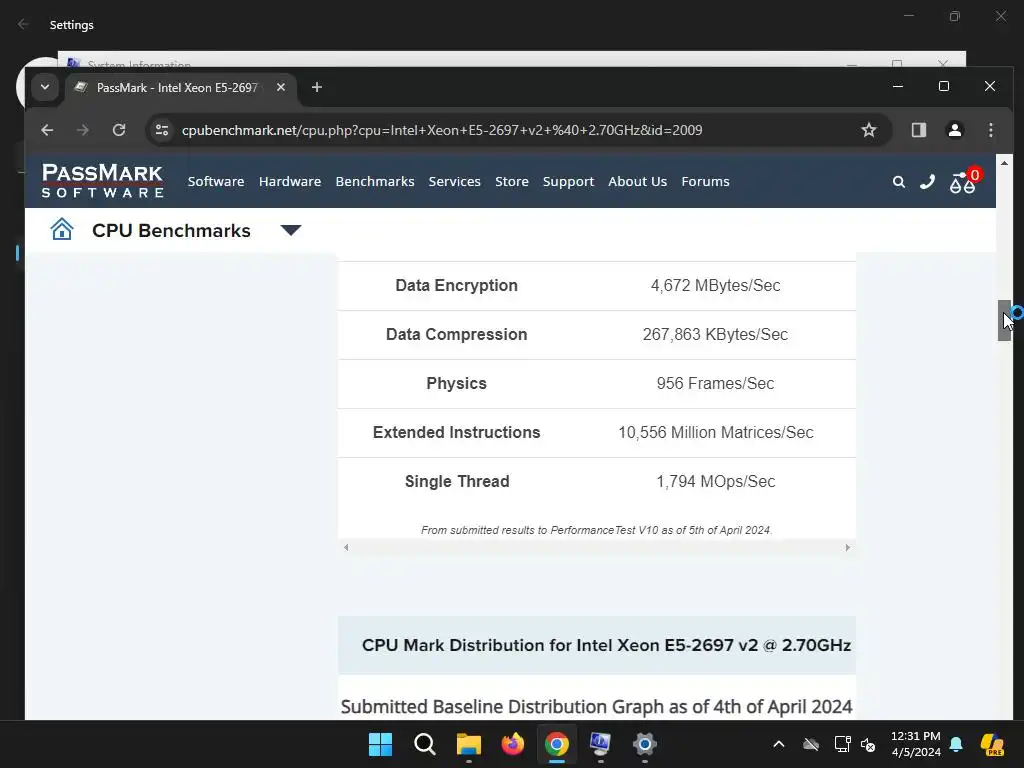Click the Single Thread label
This screenshot has height=768, width=1024.
pos(457,481)
